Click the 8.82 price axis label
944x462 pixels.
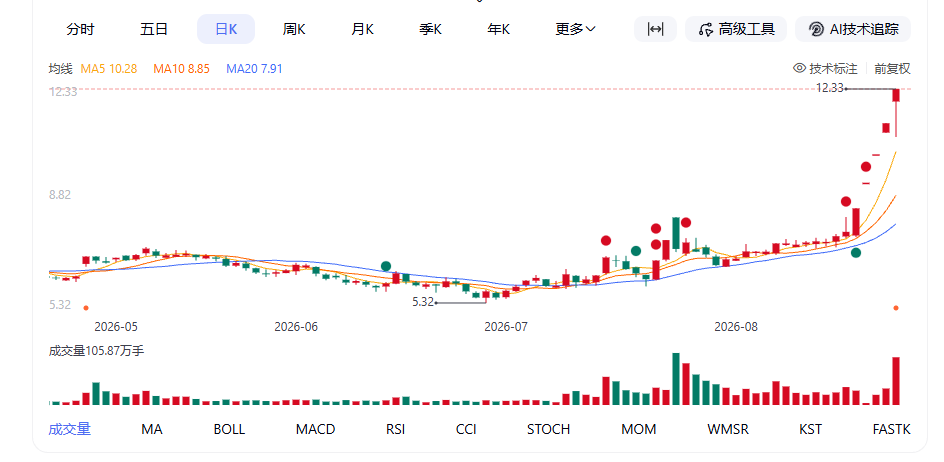(x=60, y=195)
